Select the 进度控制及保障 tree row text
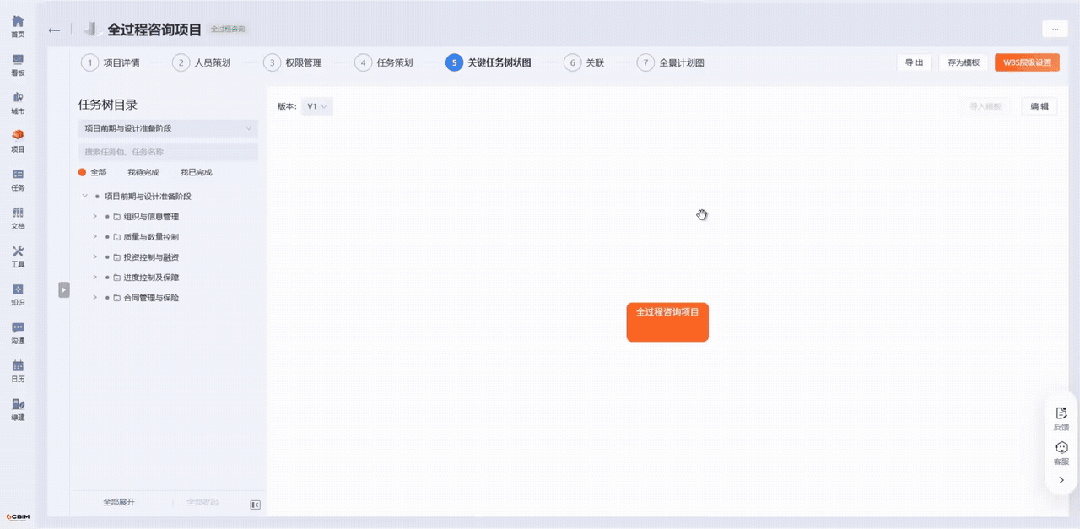Image resolution: width=1080 pixels, height=529 pixels. (x=152, y=277)
